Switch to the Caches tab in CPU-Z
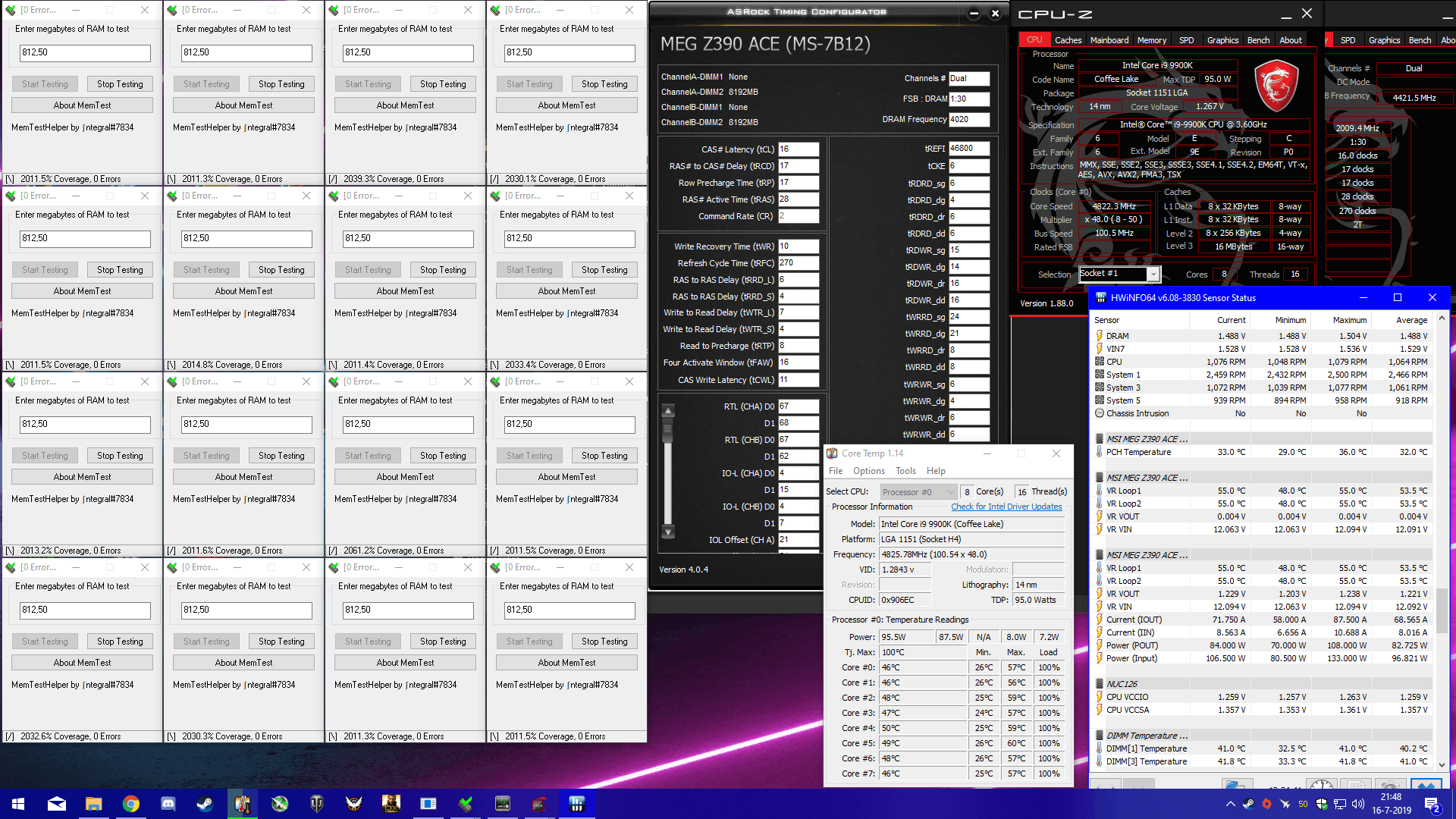The width and height of the screenshot is (1456, 819). pos(1068,40)
